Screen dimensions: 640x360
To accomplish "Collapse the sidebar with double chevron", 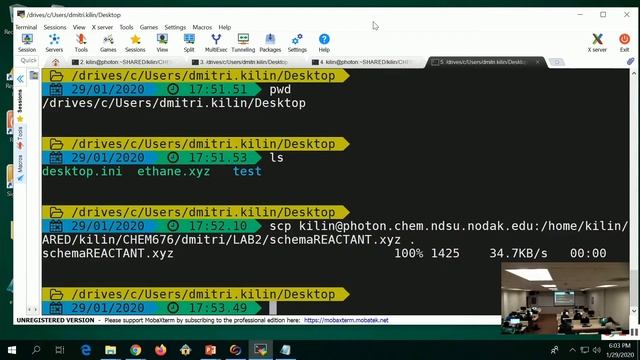I will pos(20,79).
